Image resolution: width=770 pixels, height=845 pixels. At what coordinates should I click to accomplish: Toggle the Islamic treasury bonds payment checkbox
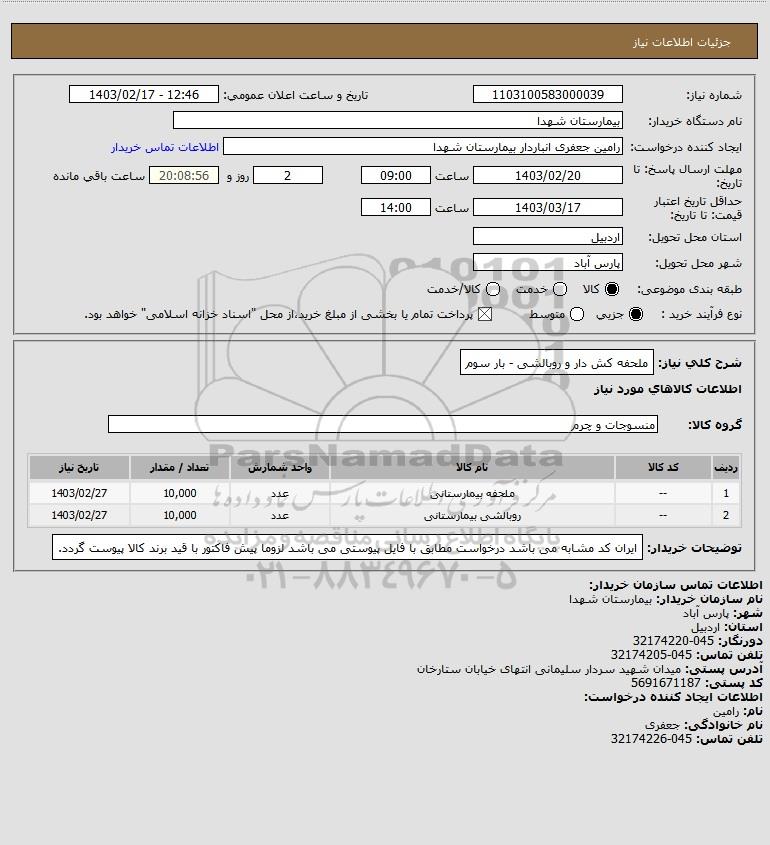pyautogui.click(x=485, y=314)
